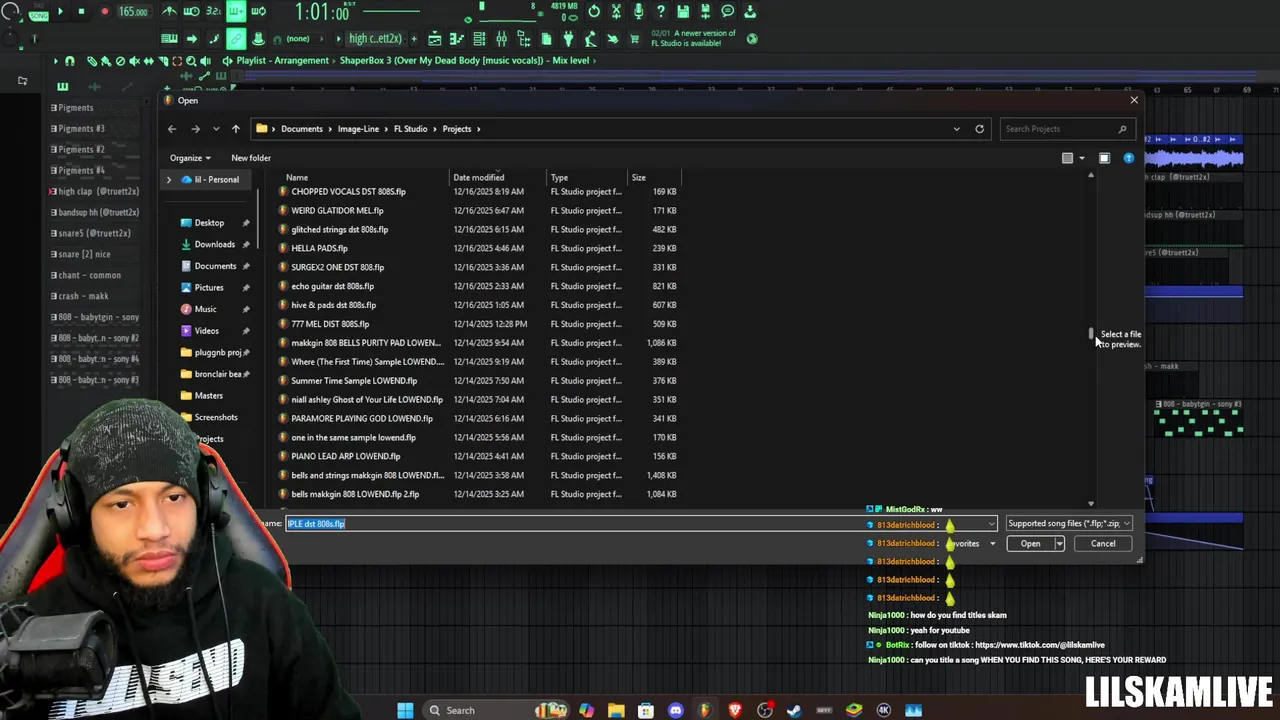Click the undo history circular arrow icon
The image size is (1280, 720).
tap(594, 11)
